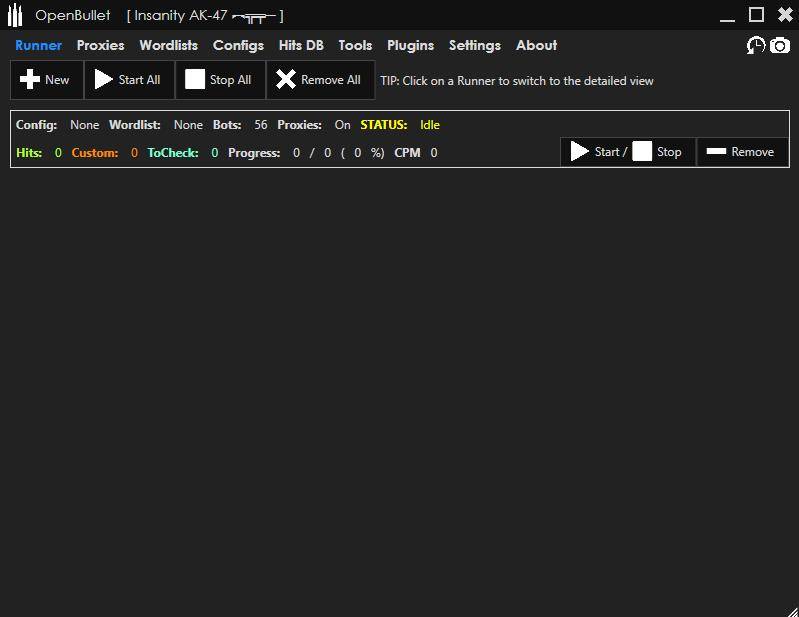The height and width of the screenshot is (617, 799).
Task: Click the clock history icon
Action: (756, 45)
